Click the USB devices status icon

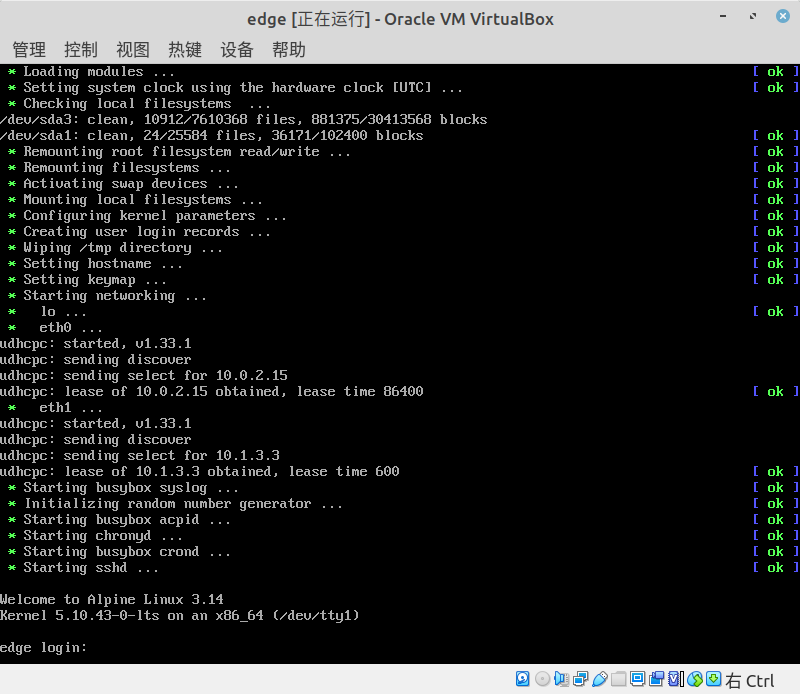(x=599, y=678)
